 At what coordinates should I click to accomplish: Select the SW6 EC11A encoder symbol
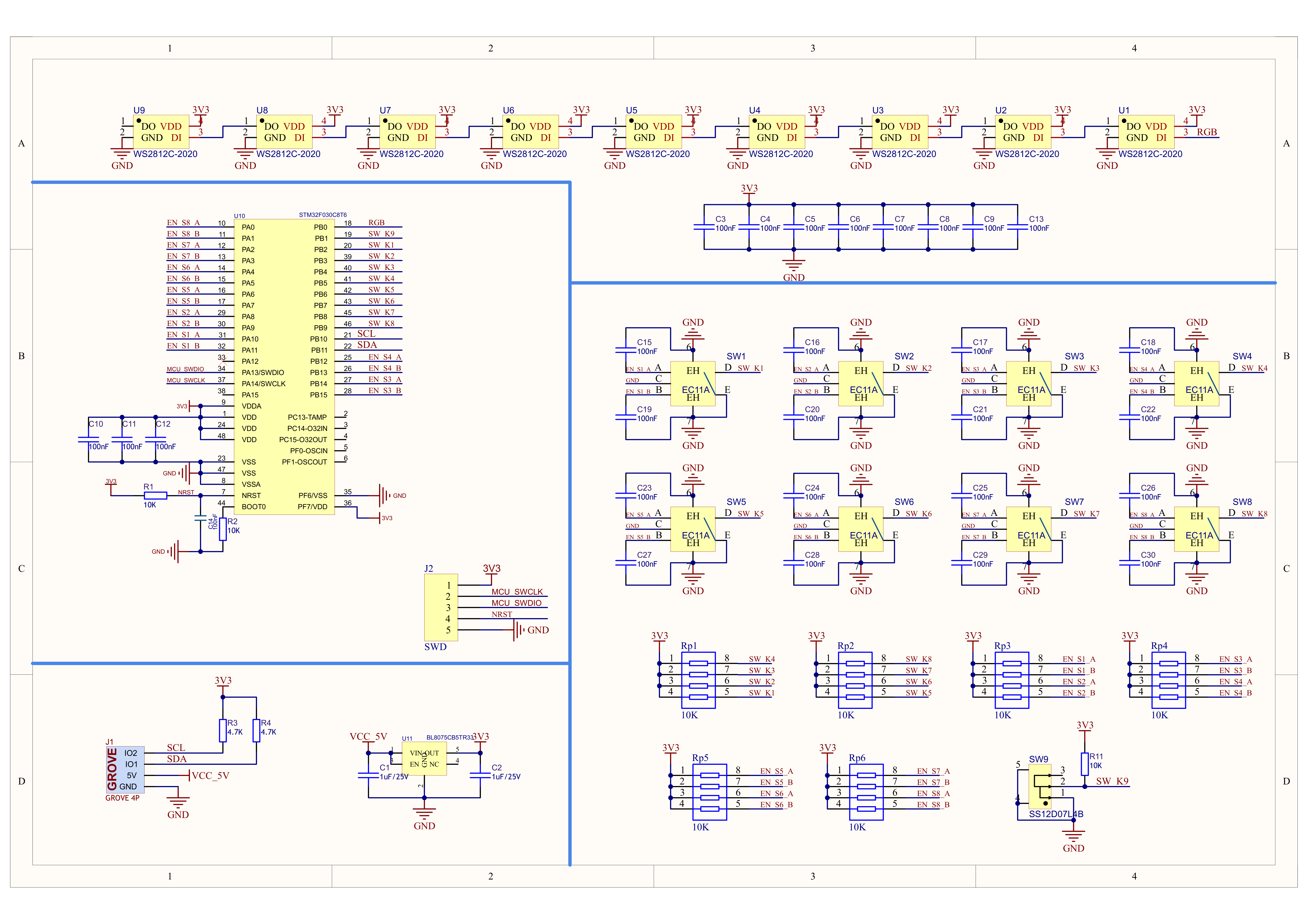[x=861, y=529]
